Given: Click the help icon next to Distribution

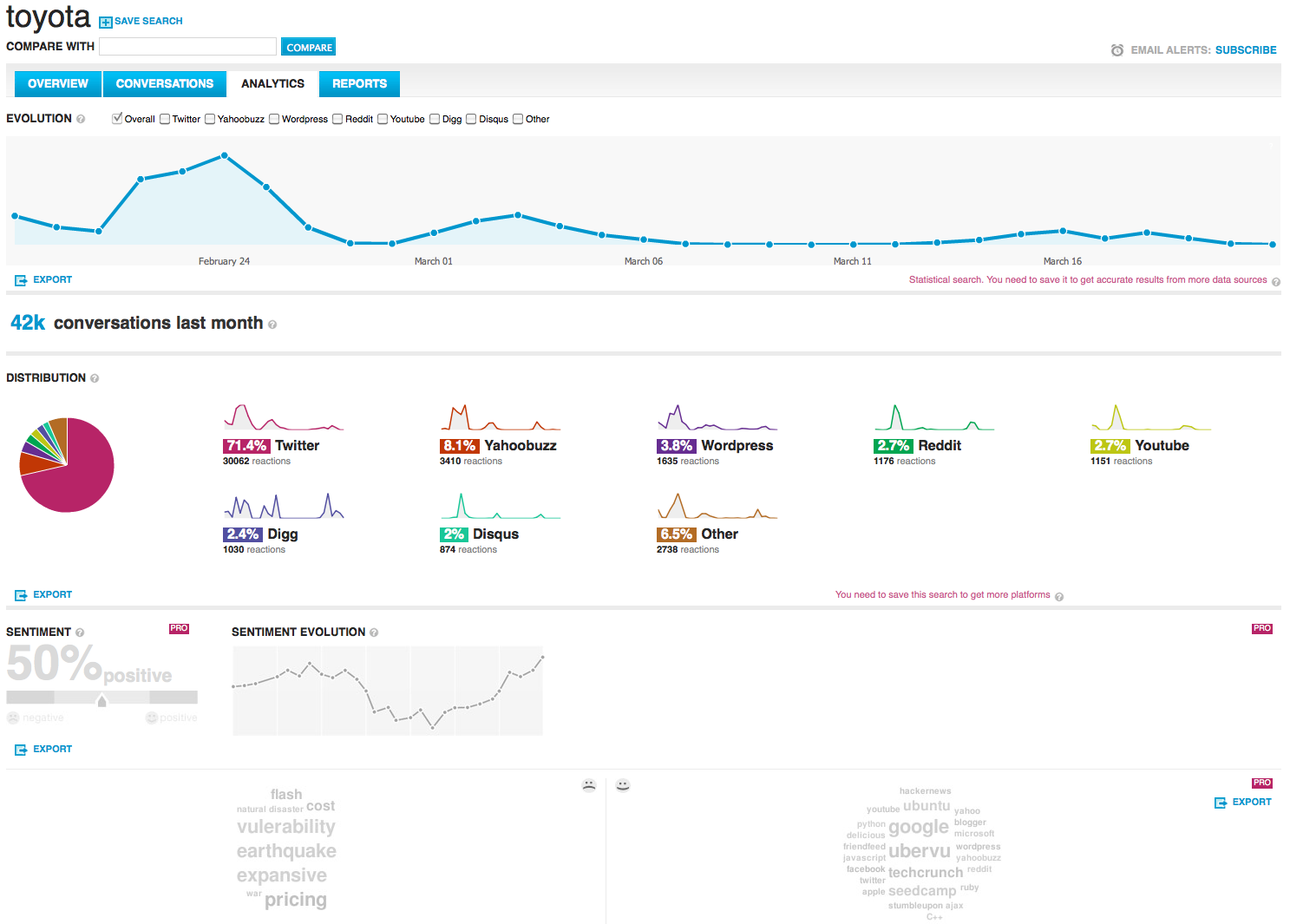Looking at the screenshot, I should coord(95,378).
